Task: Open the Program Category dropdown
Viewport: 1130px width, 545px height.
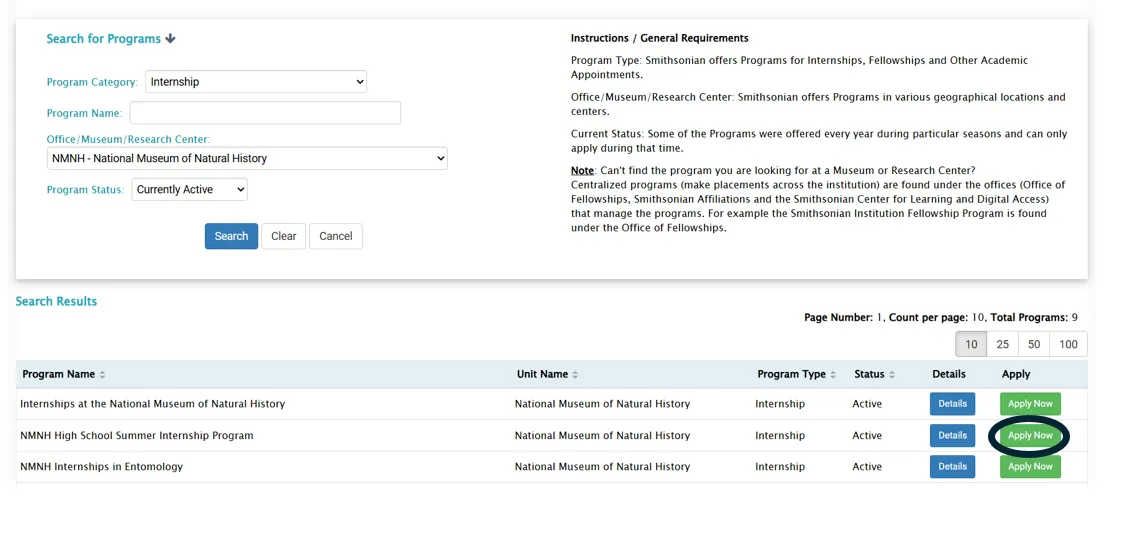Action: coord(256,82)
